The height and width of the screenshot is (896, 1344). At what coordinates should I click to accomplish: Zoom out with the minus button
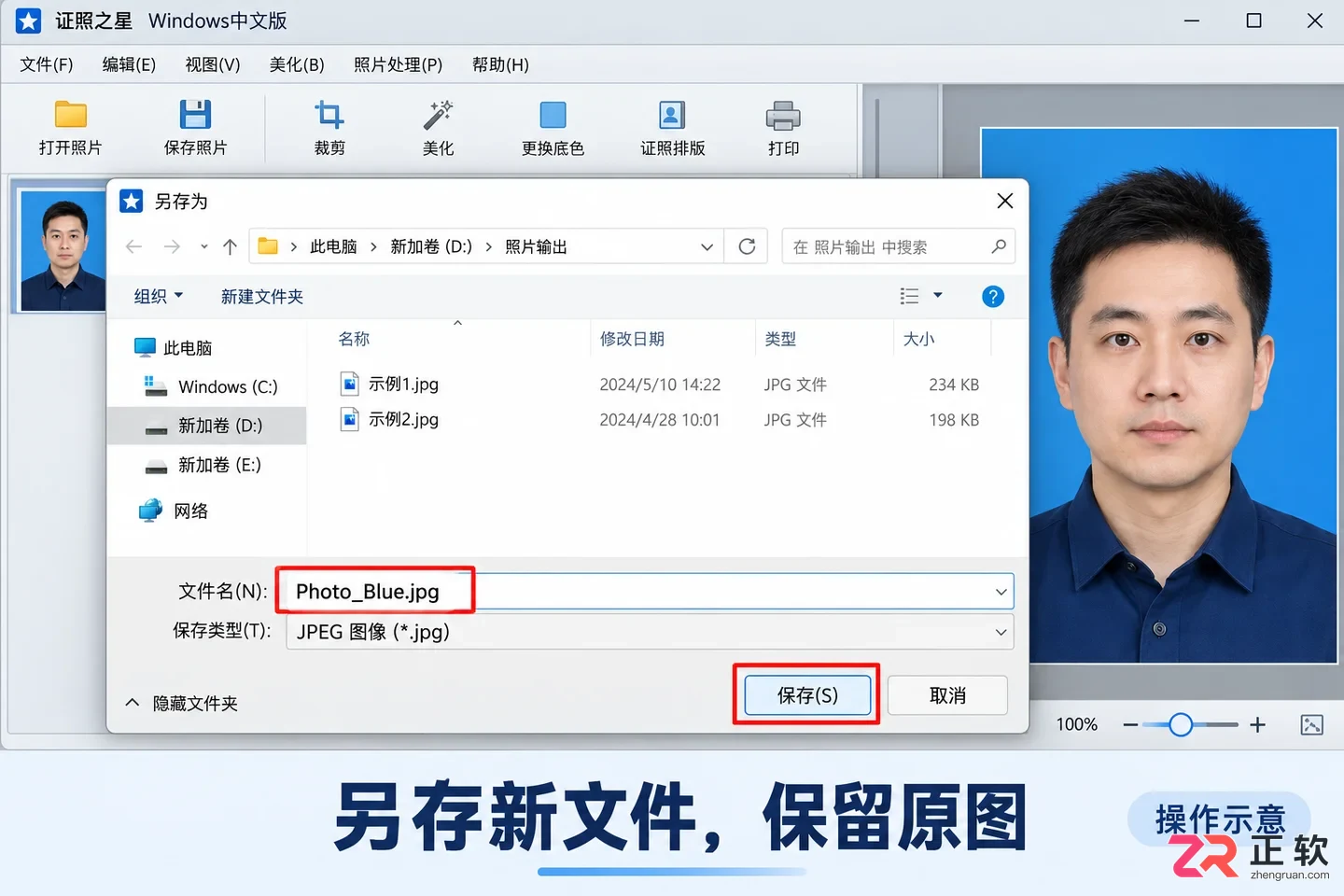tap(1130, 724)
